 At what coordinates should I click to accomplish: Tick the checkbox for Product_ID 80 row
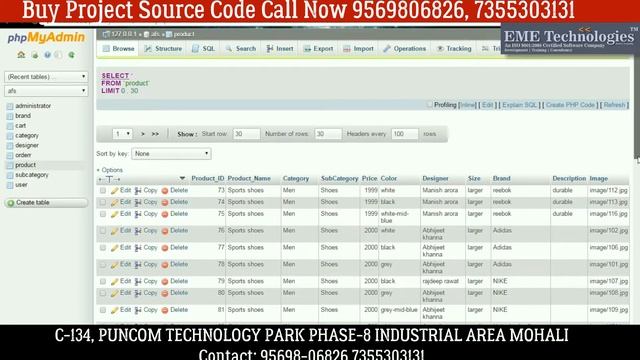coord(103,293)
